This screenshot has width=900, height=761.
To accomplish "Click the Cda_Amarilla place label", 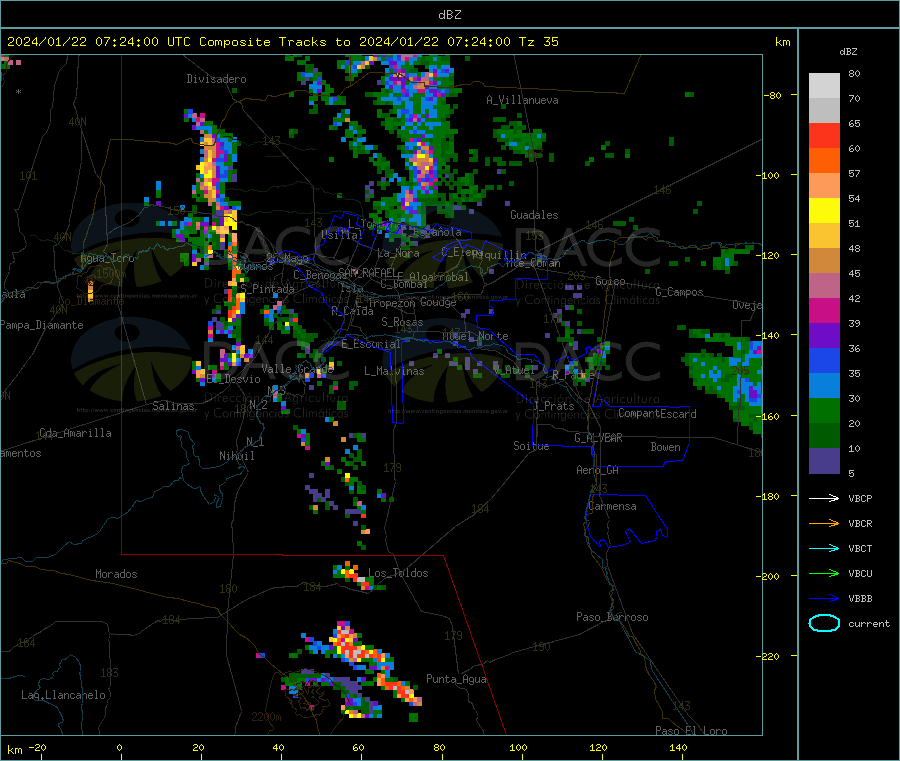I will coord(75,433).
